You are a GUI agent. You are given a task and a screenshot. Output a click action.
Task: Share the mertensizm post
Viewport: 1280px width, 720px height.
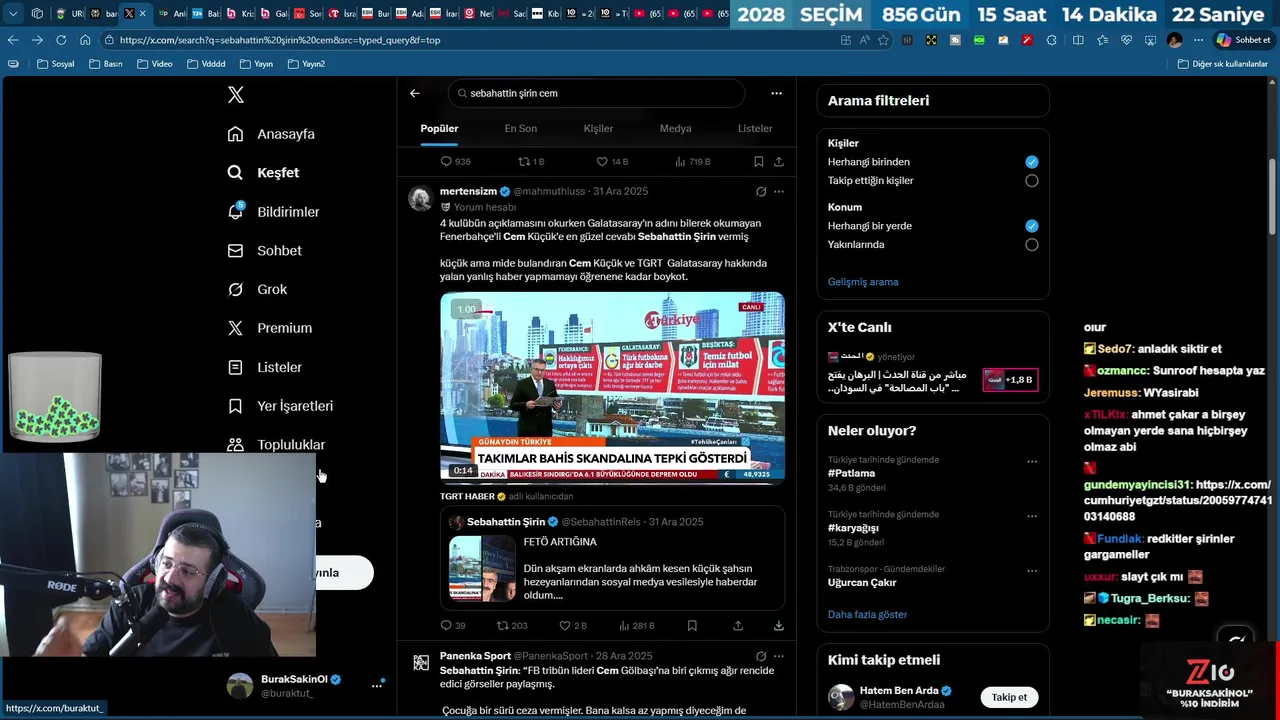pyautogui.click(x=738, y=626)
